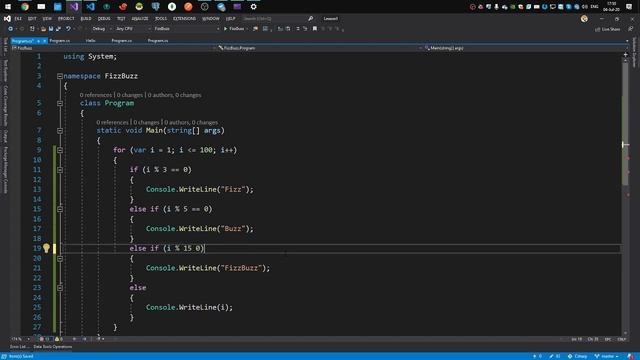
Task: Click the lightbulb quick actions icon on line 19
Action: [x=46, y=248]
